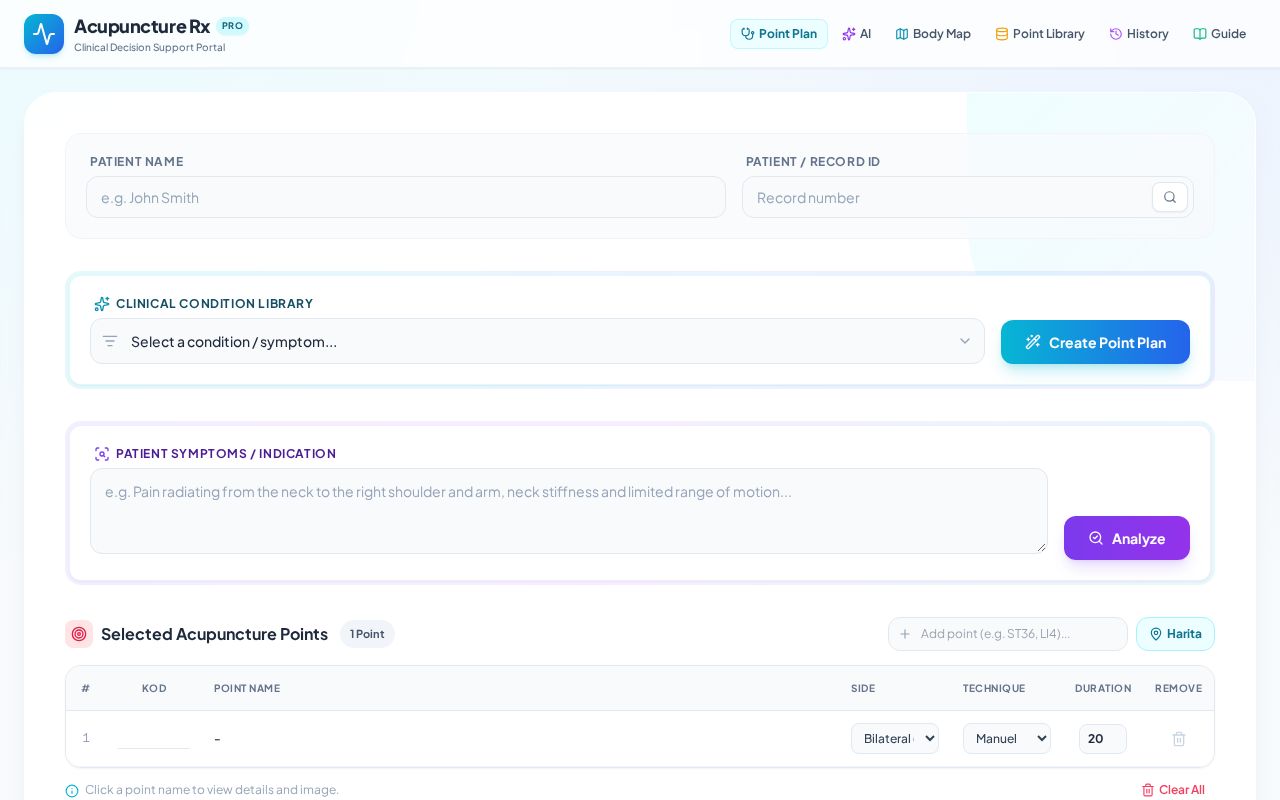
Task: Focus the Patient Name input field
Action: point(406,197)
